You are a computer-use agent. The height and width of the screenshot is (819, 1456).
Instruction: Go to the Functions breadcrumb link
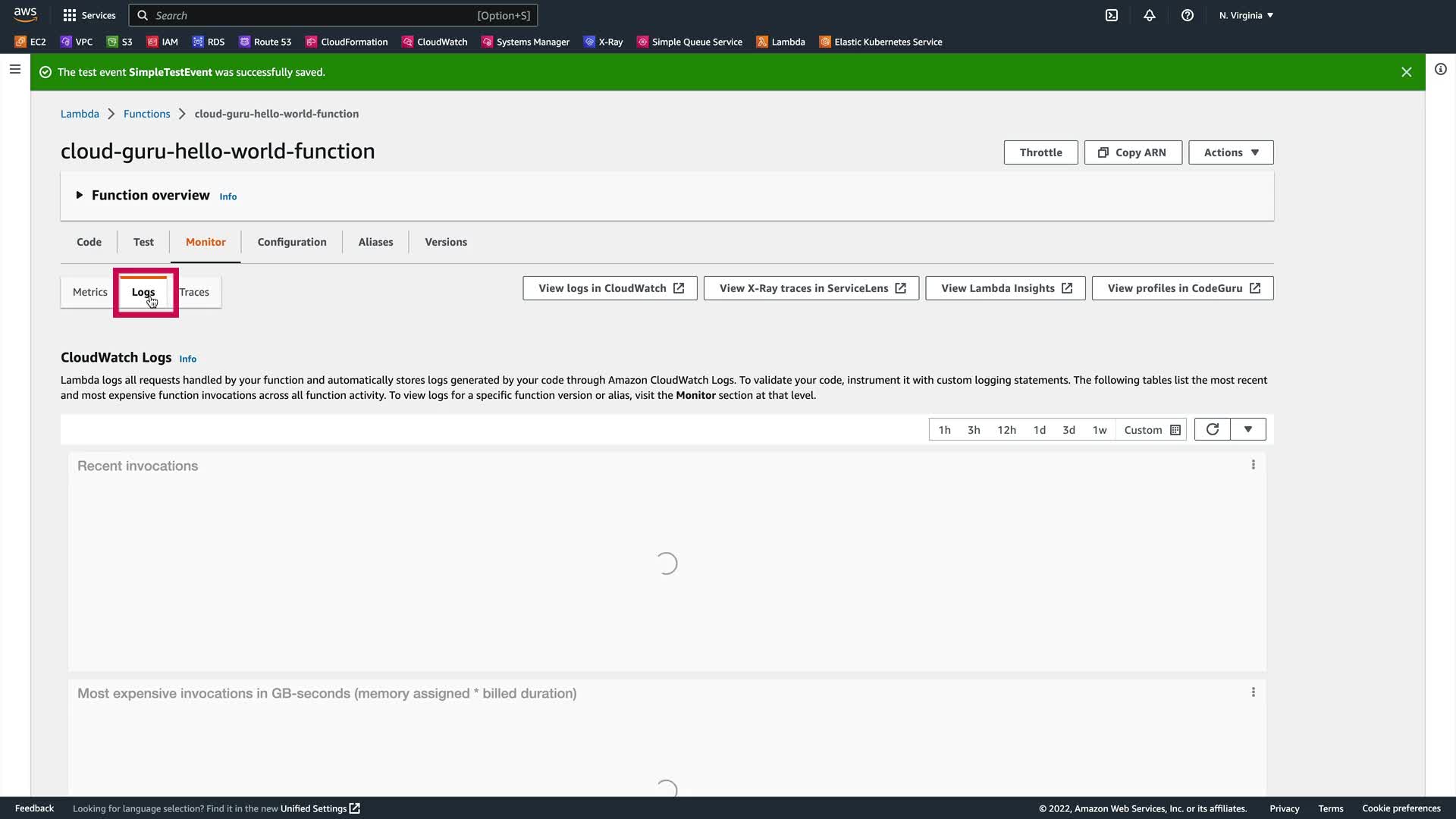click(147, 114)
